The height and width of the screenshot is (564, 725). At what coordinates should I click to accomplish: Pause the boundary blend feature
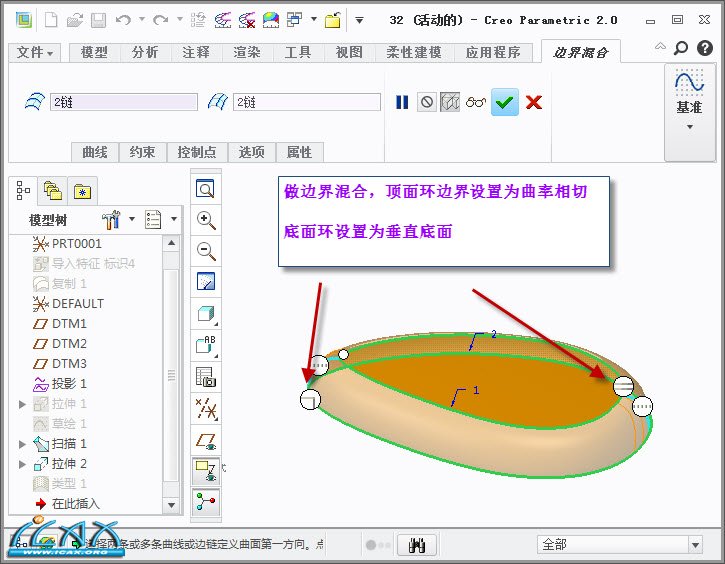[x=402, y=102]
